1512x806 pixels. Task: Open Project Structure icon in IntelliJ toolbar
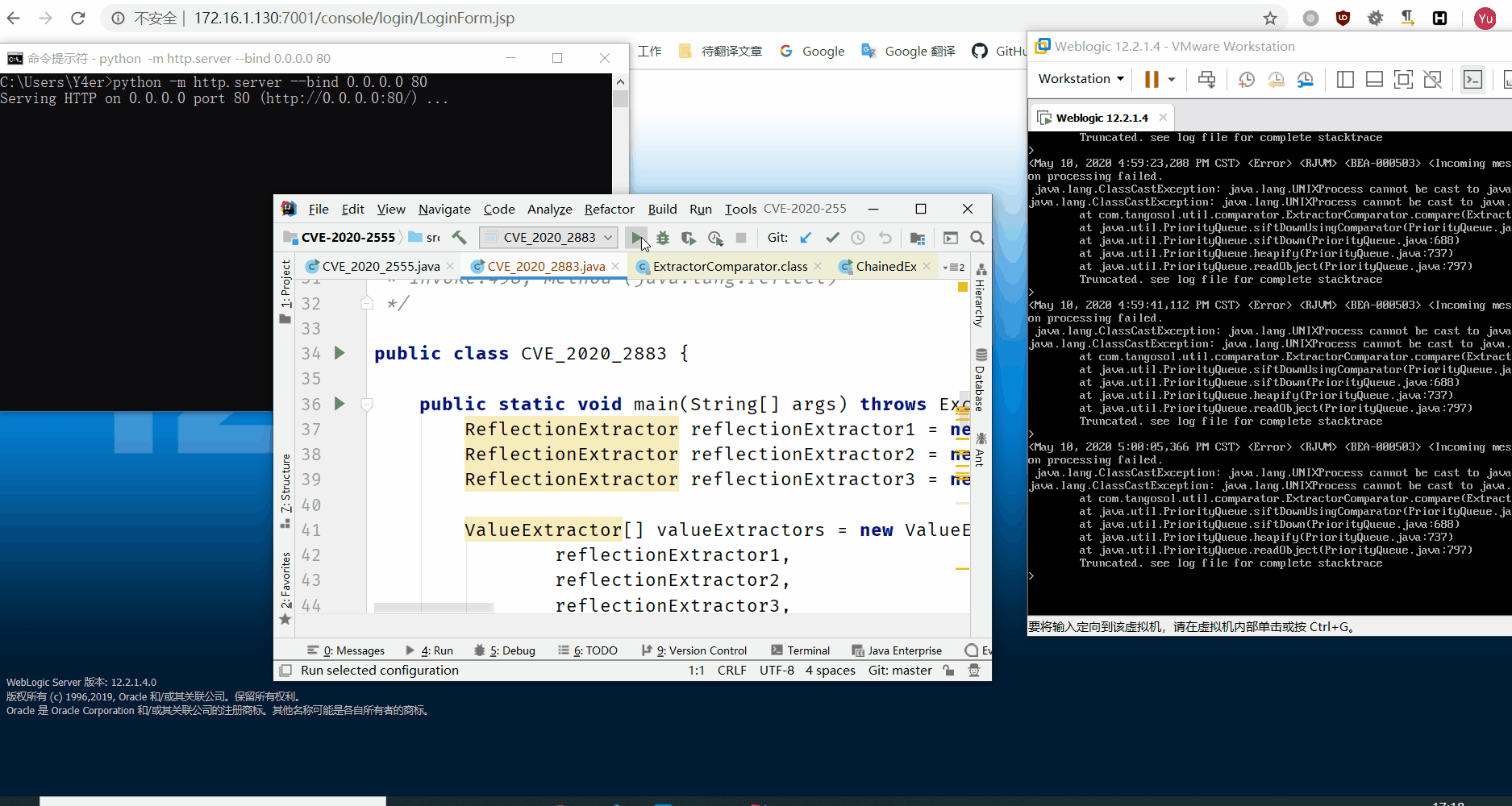pos(918,238)
